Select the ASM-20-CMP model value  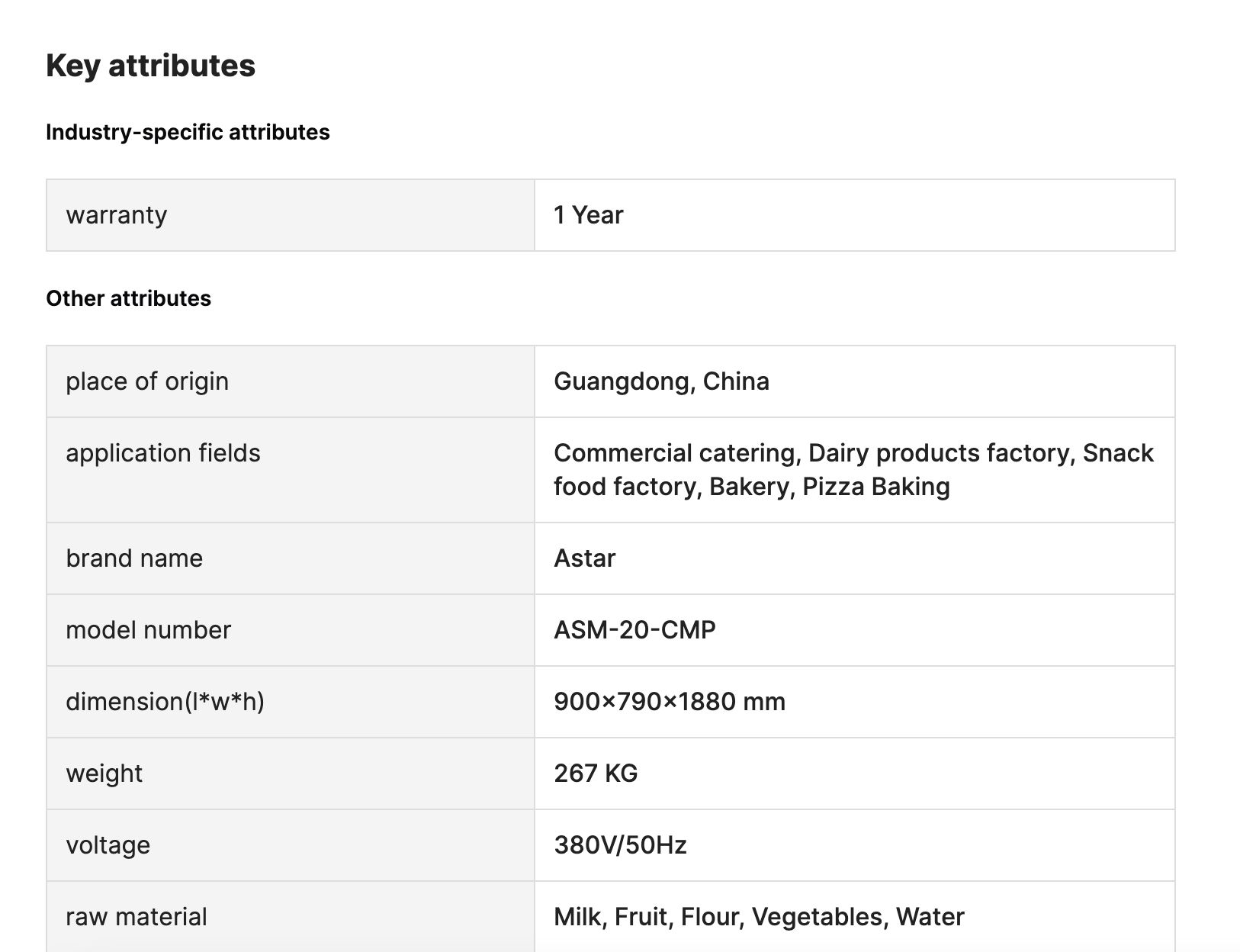pyautogui.click(x=634, y=630)
